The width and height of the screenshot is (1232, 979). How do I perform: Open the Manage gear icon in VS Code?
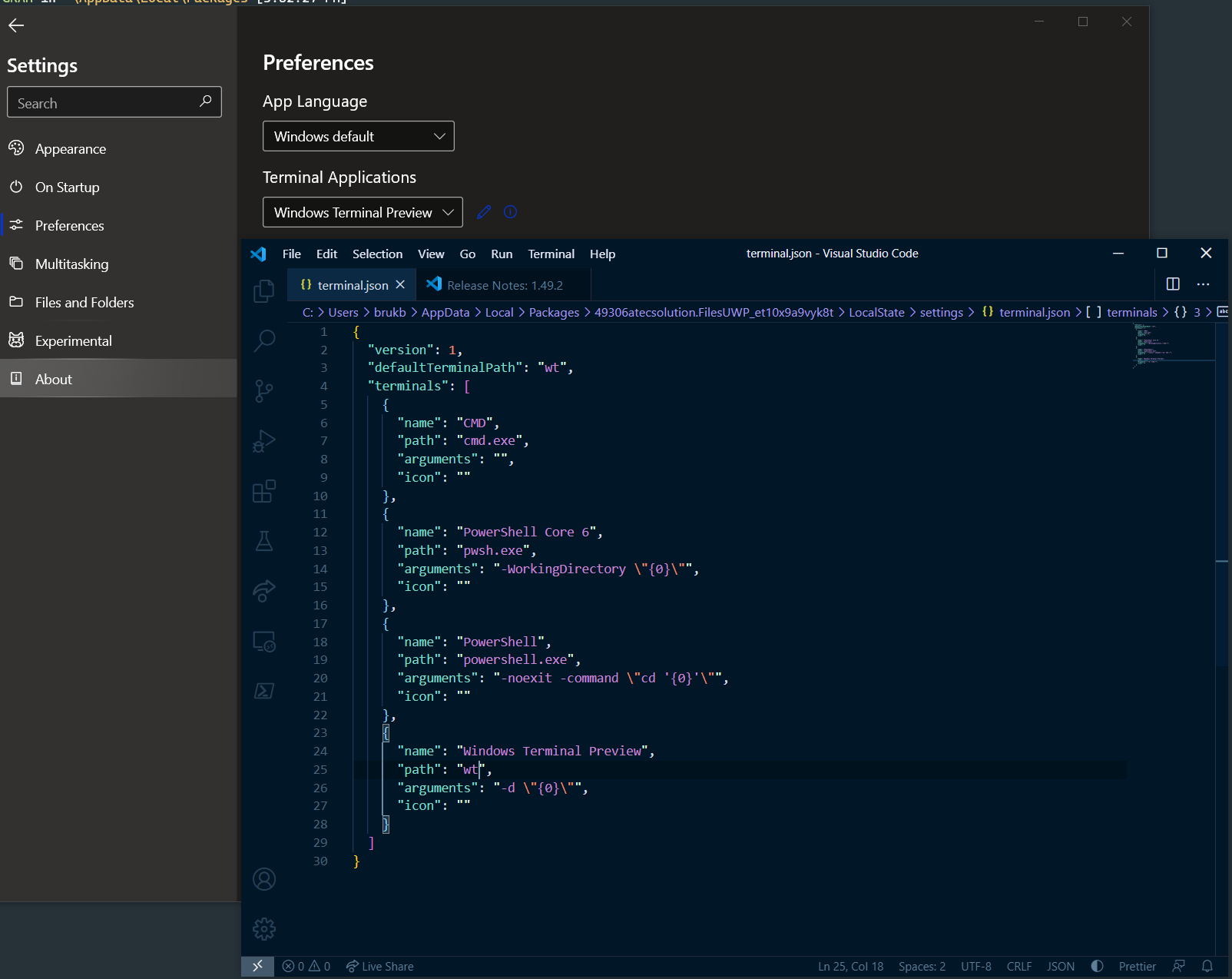coord(264,929)
